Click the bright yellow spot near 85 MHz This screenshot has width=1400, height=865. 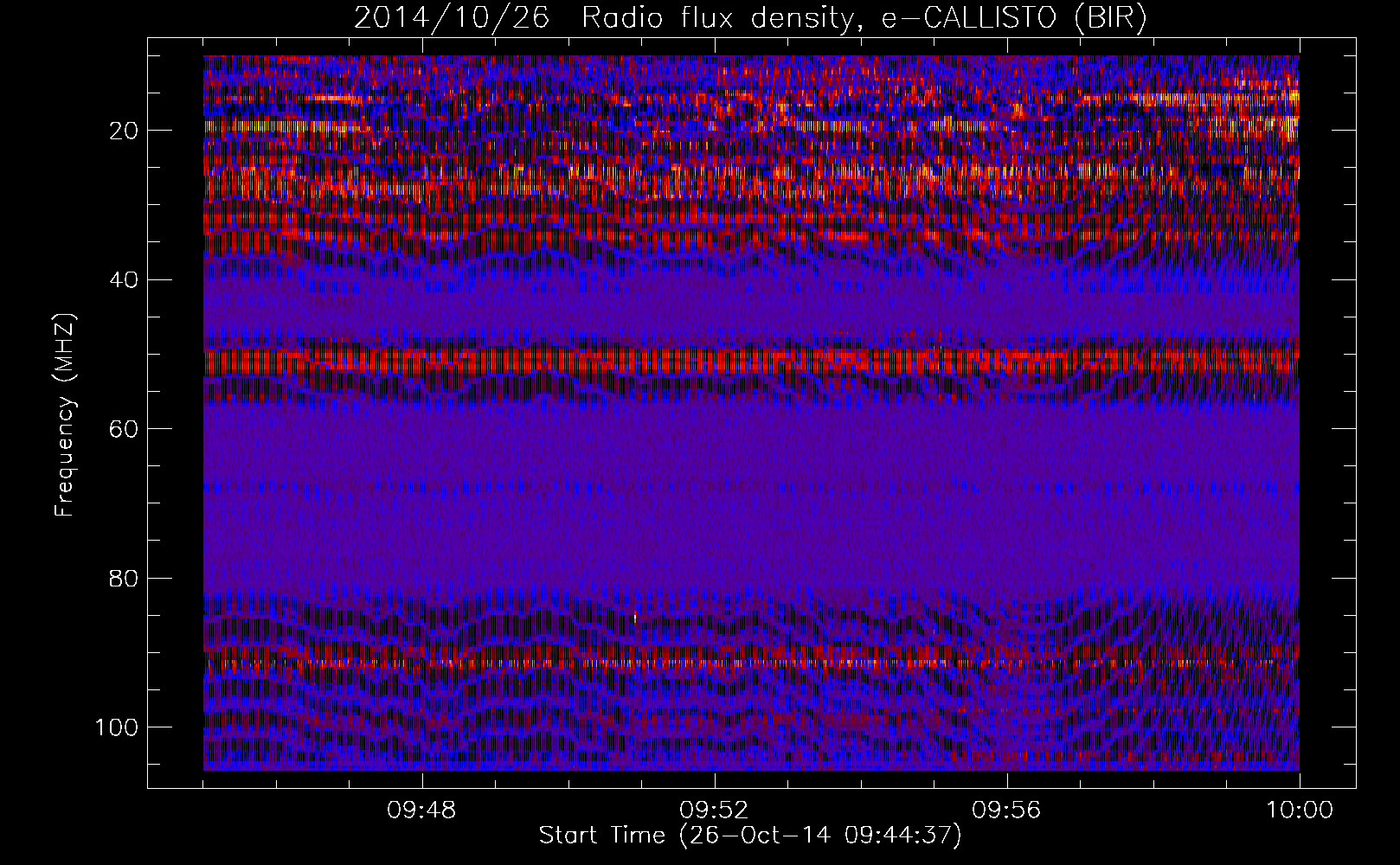click(636, 617)
